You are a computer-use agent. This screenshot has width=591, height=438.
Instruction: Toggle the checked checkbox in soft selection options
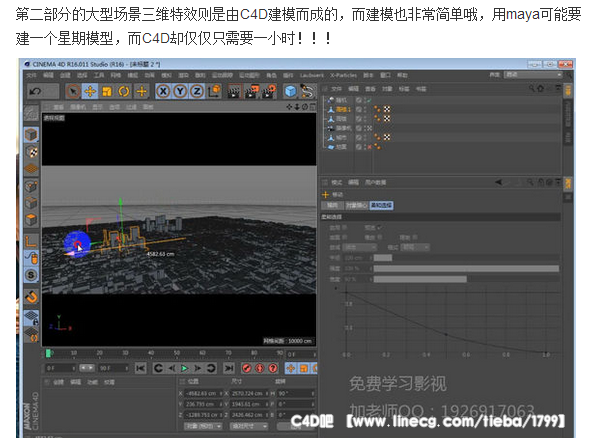tap(379, 228)
